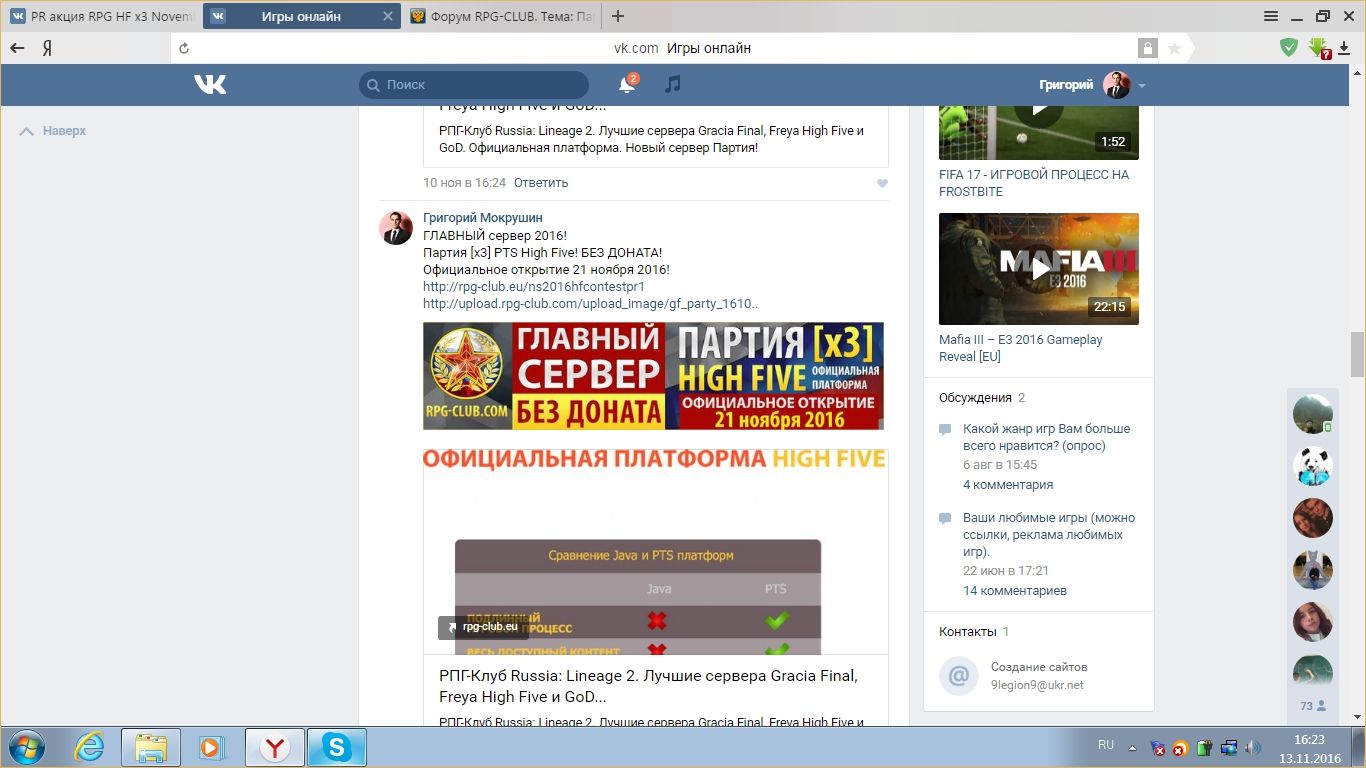This screenshot has width=1366, height=768.
Task: Click the Ответить reply link
Action: [x=541, y=183]
